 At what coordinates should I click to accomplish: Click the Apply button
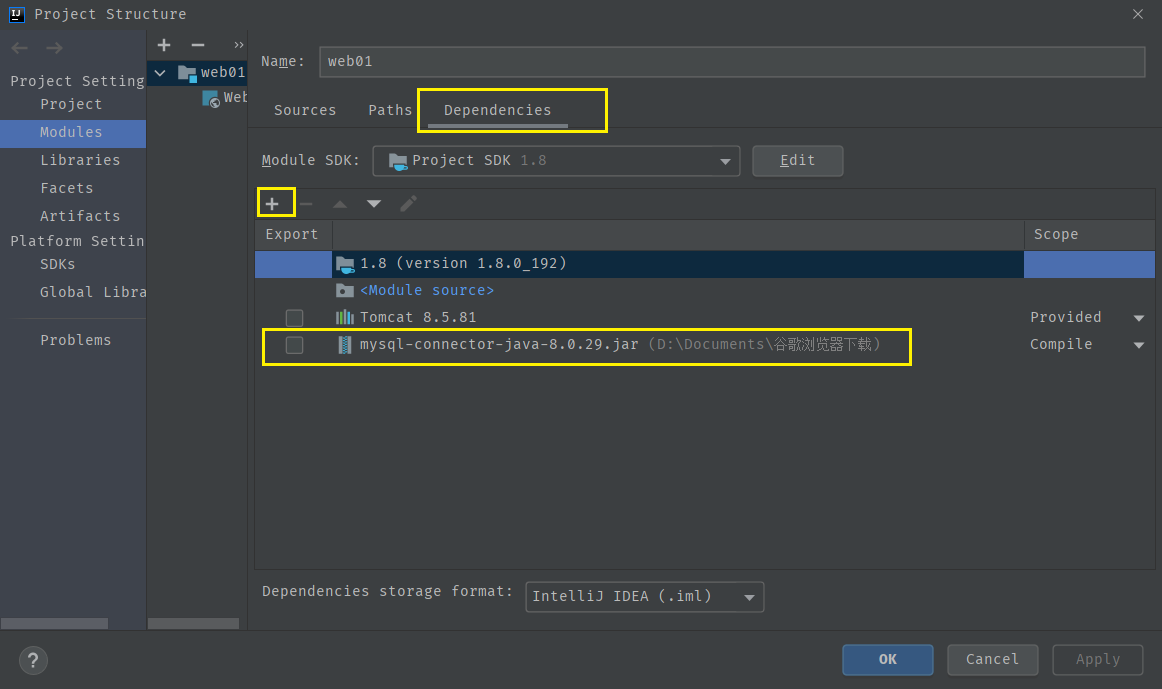pos(1098,659)
